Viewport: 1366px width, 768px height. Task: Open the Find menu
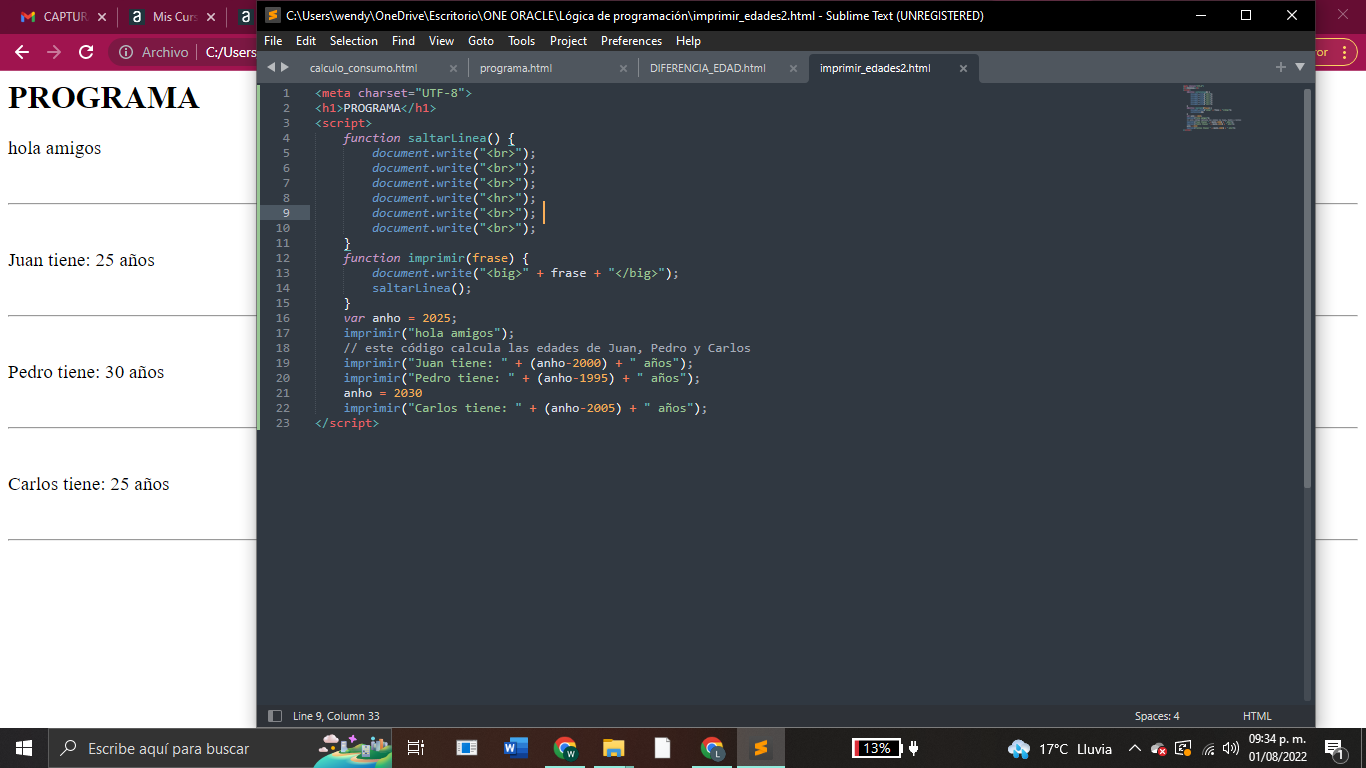click(403, 41)
